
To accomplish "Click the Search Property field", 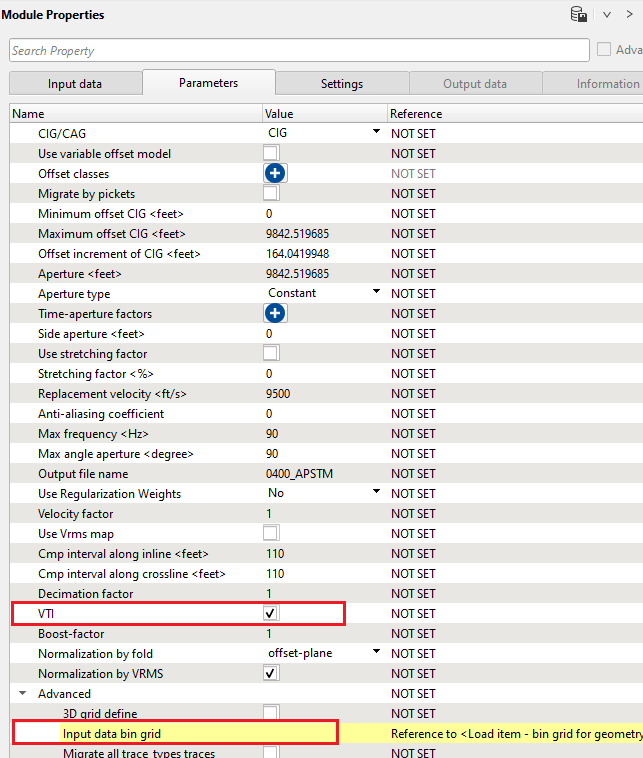I will [x=298, y=51].
